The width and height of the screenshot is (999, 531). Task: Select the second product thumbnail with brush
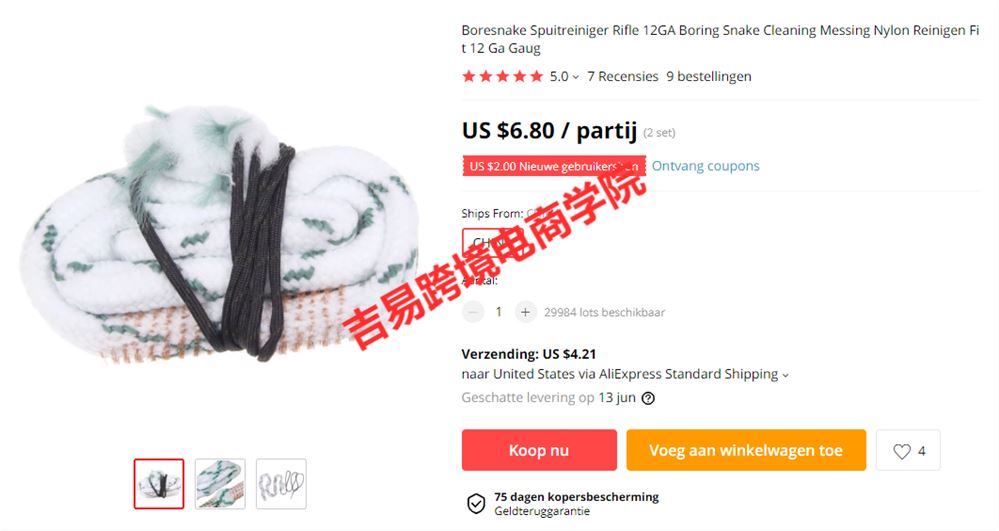tap(220, 484)
